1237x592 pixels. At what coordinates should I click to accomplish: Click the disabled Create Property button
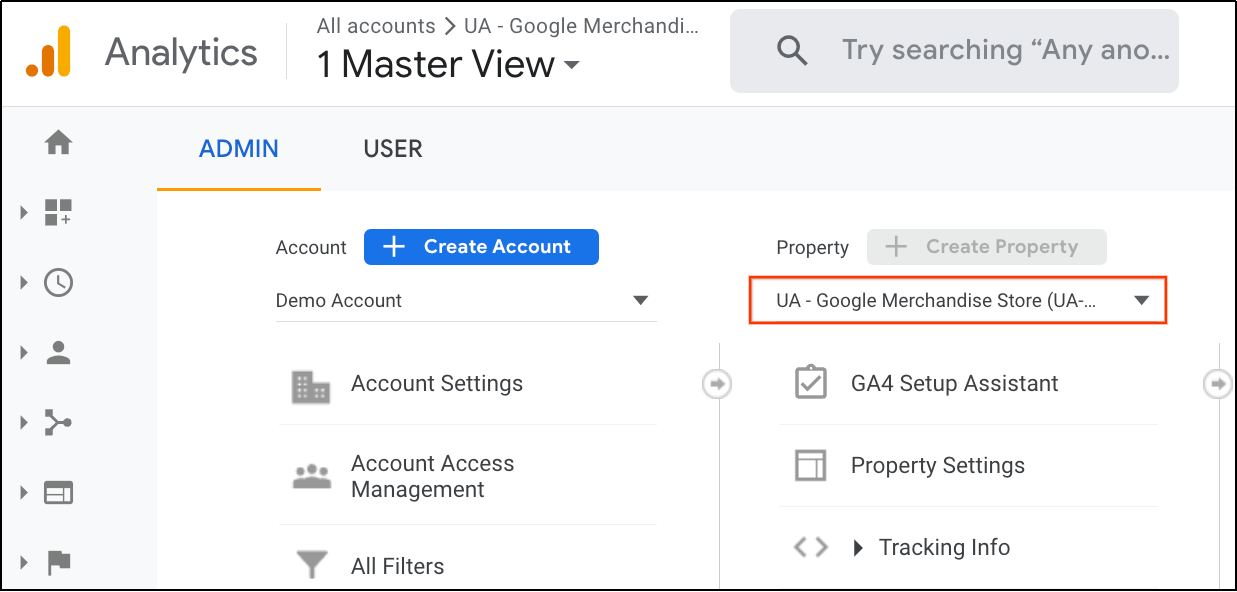click(987, 246)
